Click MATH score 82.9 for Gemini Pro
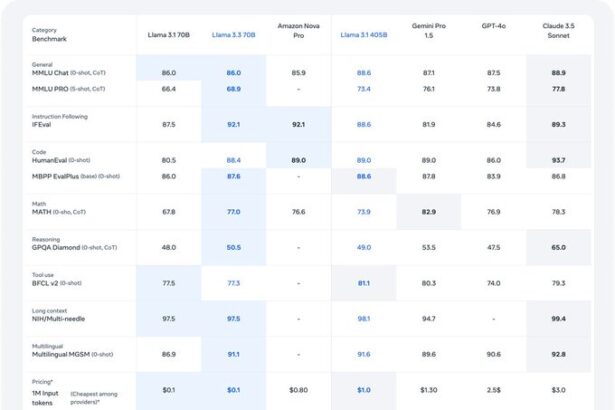 click(429, 212)
